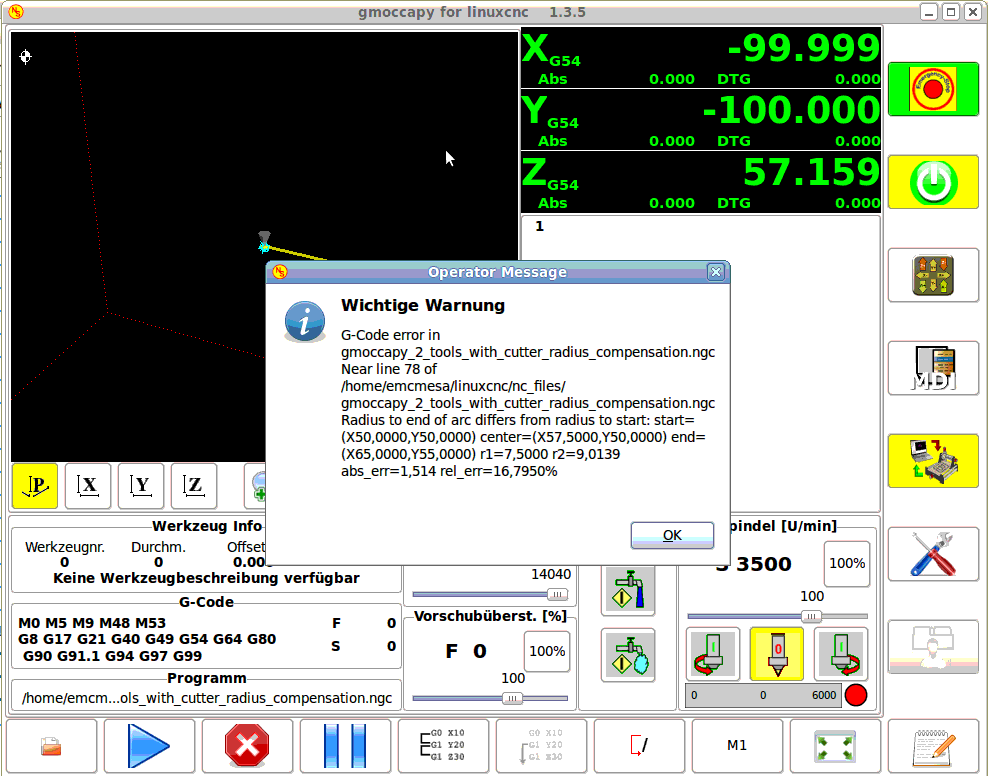Adjust the spindle override slider handle
Image resolution: width=988 pixels, height=776 pixels.
pos(811,617)
